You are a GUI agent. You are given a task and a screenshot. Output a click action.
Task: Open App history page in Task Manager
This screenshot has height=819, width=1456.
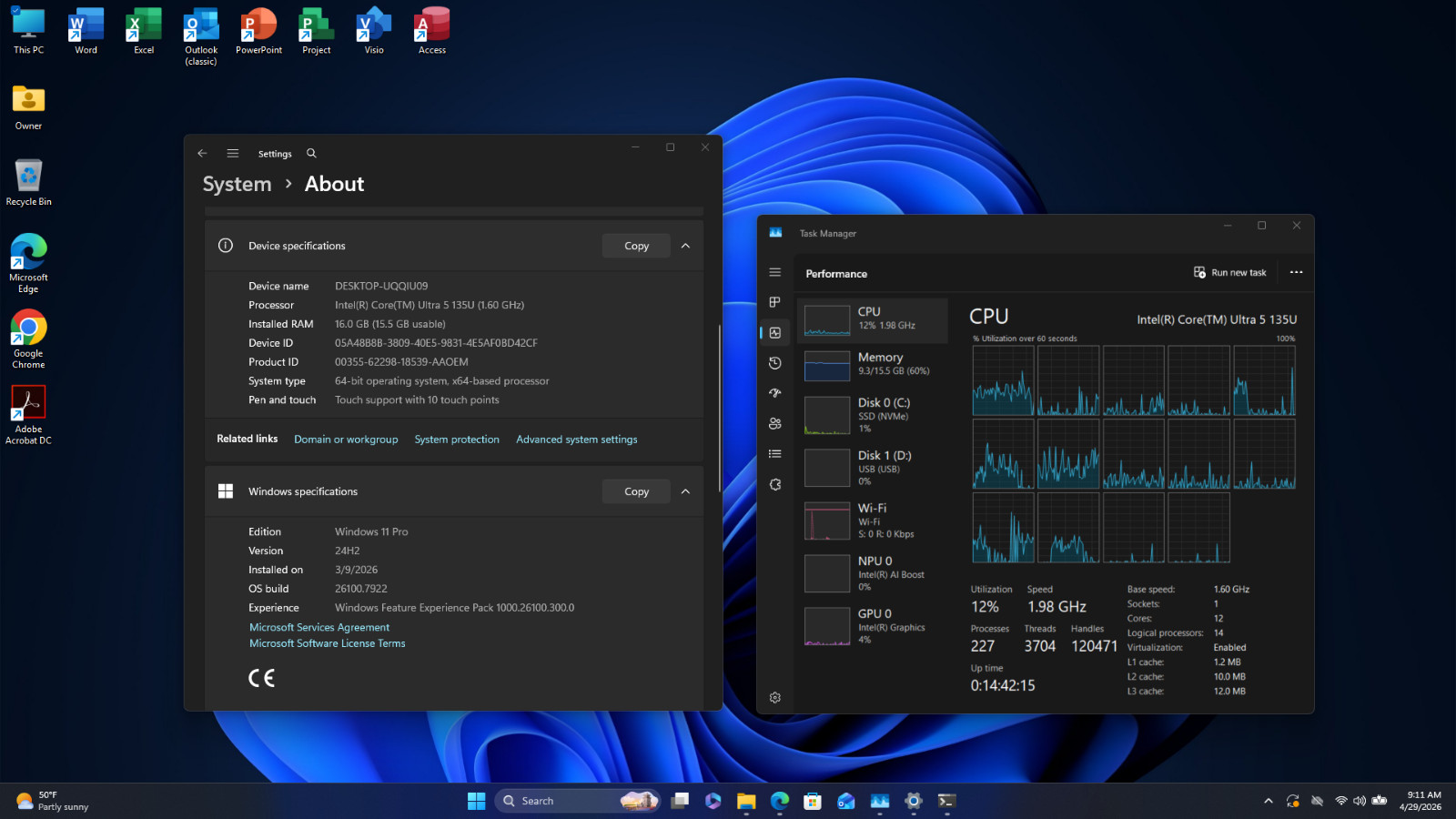pos(775,363)
